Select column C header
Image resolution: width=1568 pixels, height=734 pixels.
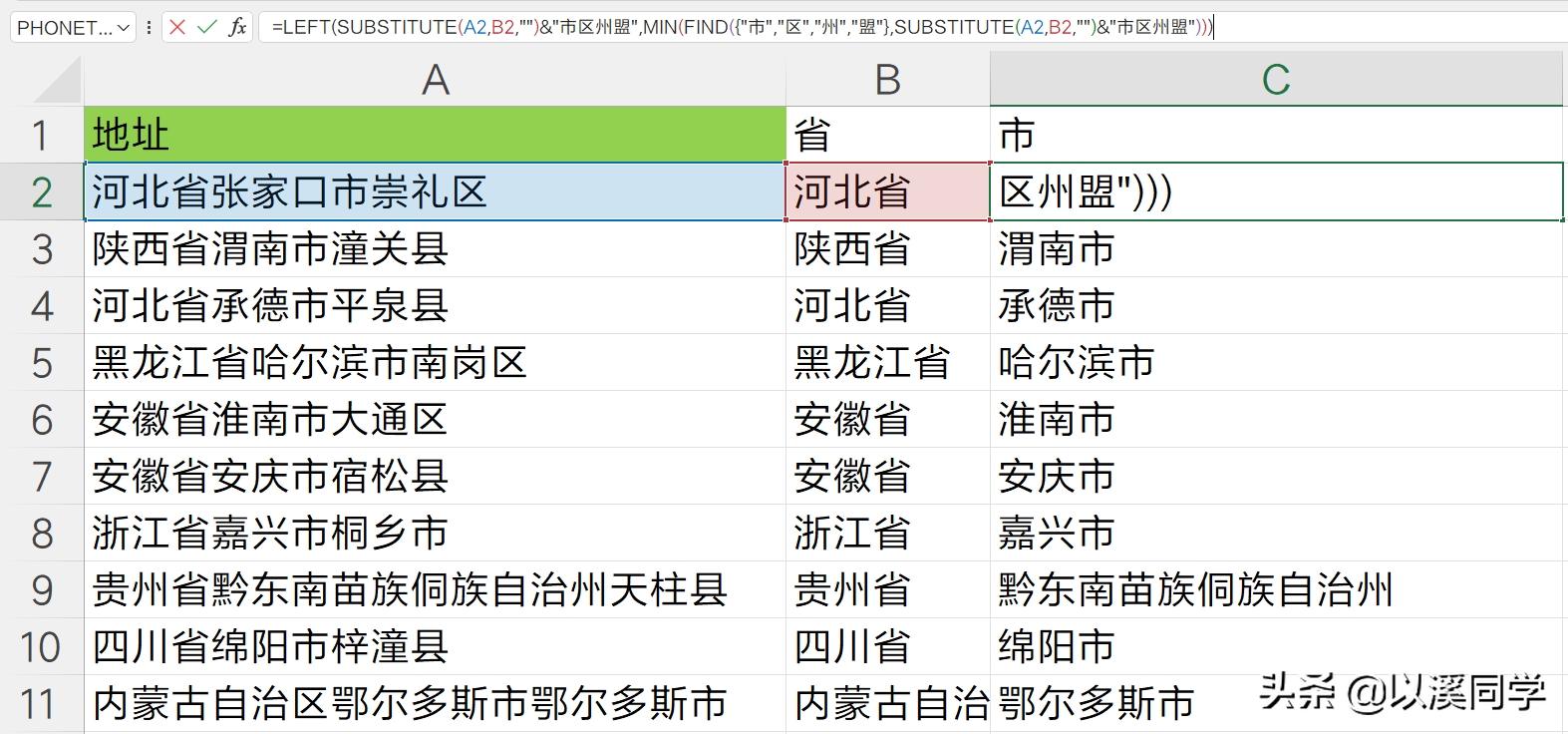(x=1276, y=80)
